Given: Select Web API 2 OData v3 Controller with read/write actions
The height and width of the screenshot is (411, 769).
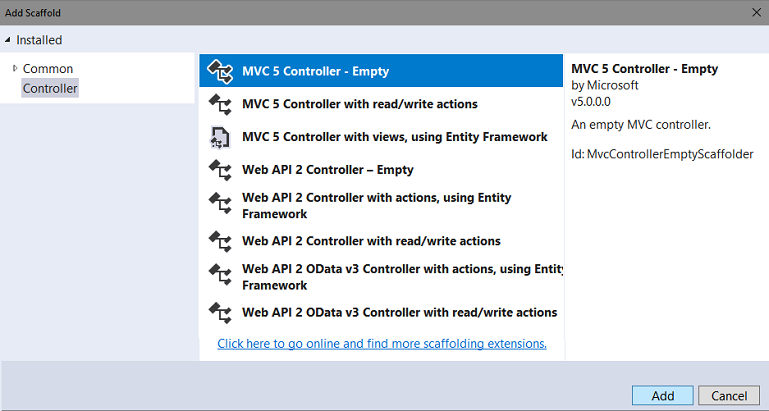Looking at the screenshot, I should 381,312.
